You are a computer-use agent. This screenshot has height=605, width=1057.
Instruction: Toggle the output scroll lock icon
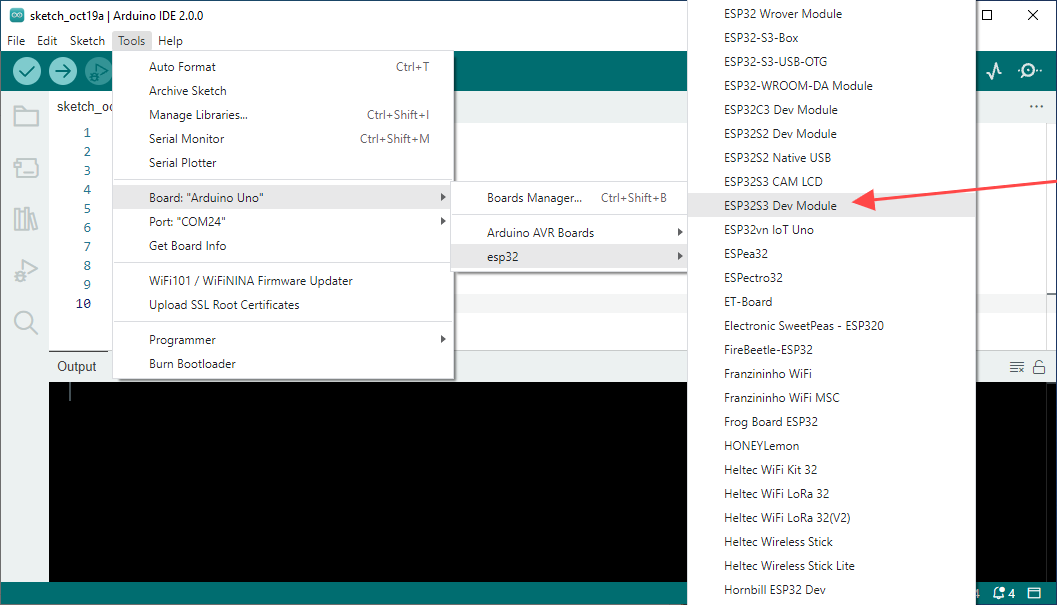click(x=1039, y=367)
